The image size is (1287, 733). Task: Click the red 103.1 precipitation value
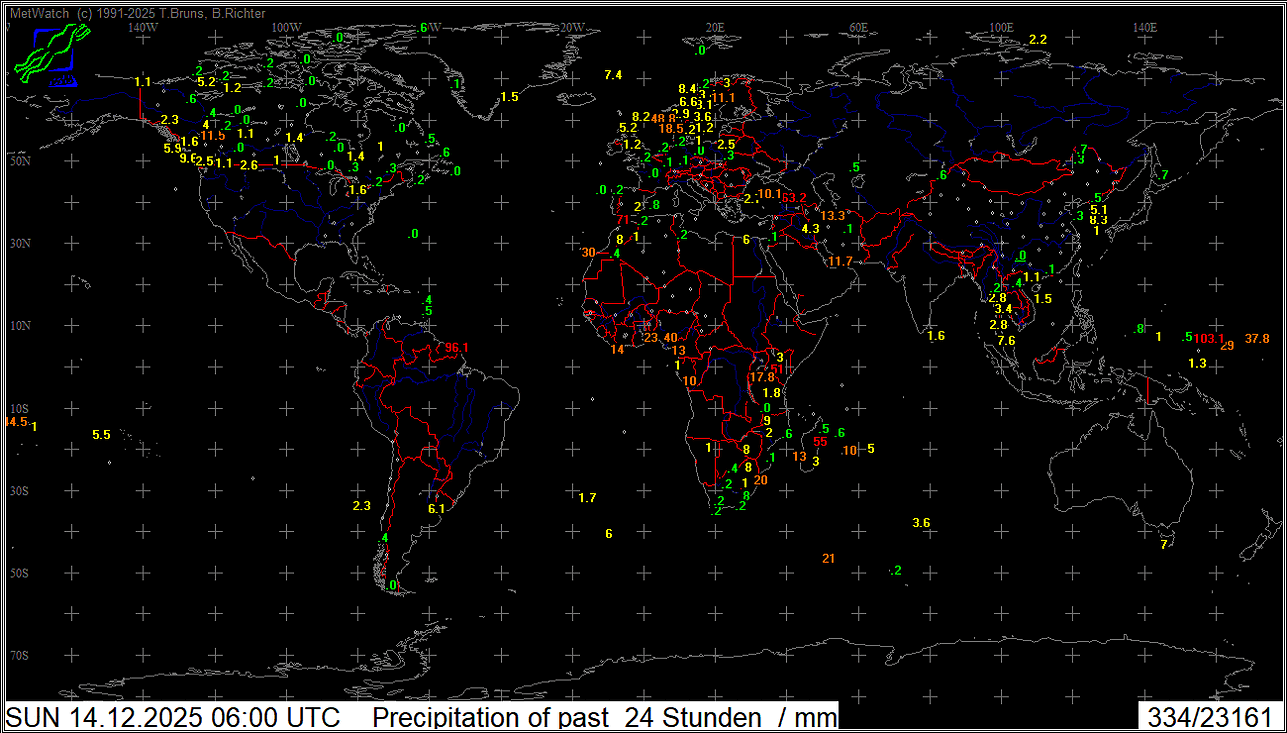tap(1208, 340)
